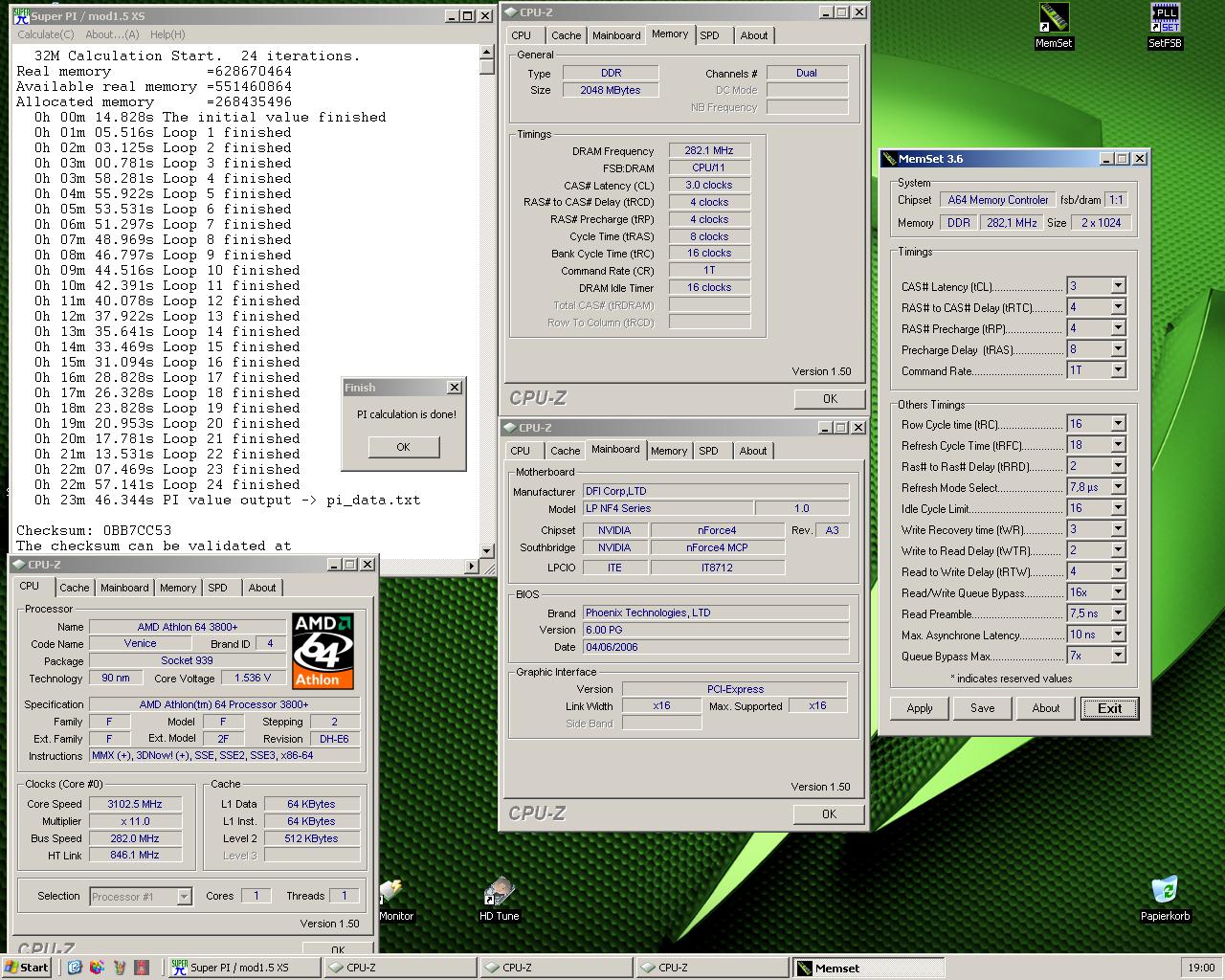Click OK in CPU-Z Mainboard window
Screen dimensions: 1225x980
829,814
